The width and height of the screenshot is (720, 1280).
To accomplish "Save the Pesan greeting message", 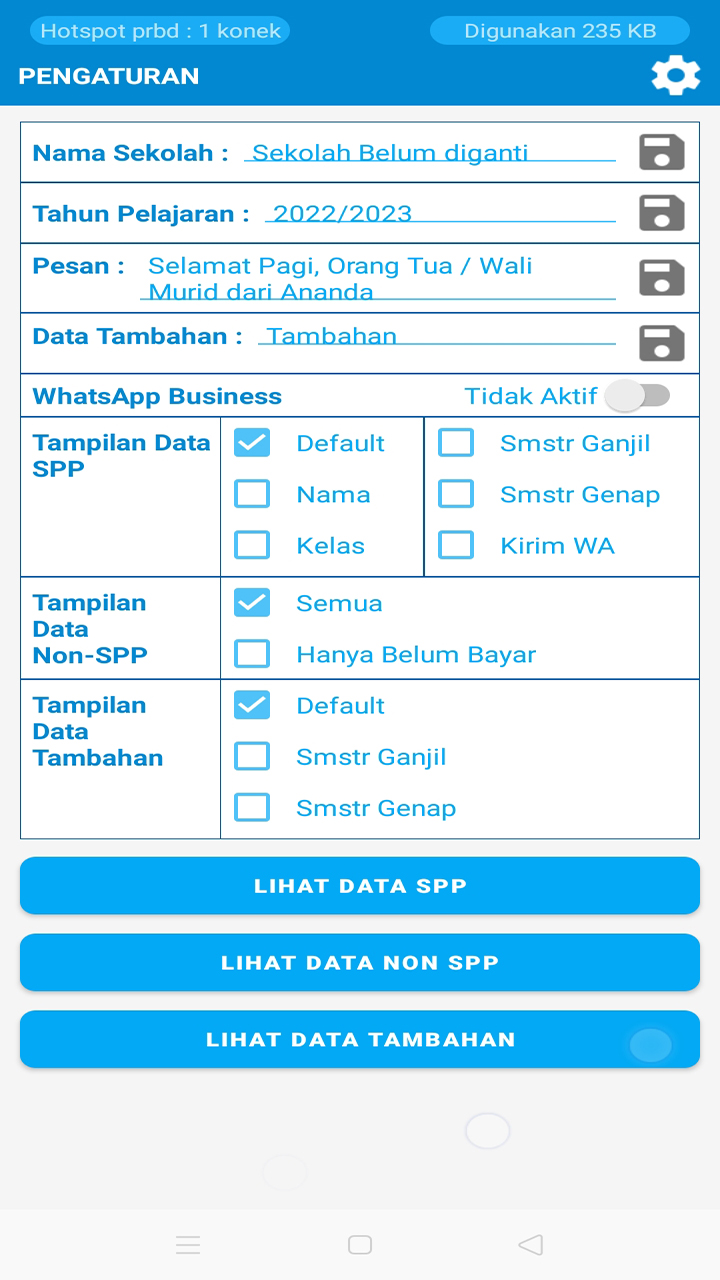I will [x=661, y=277].
